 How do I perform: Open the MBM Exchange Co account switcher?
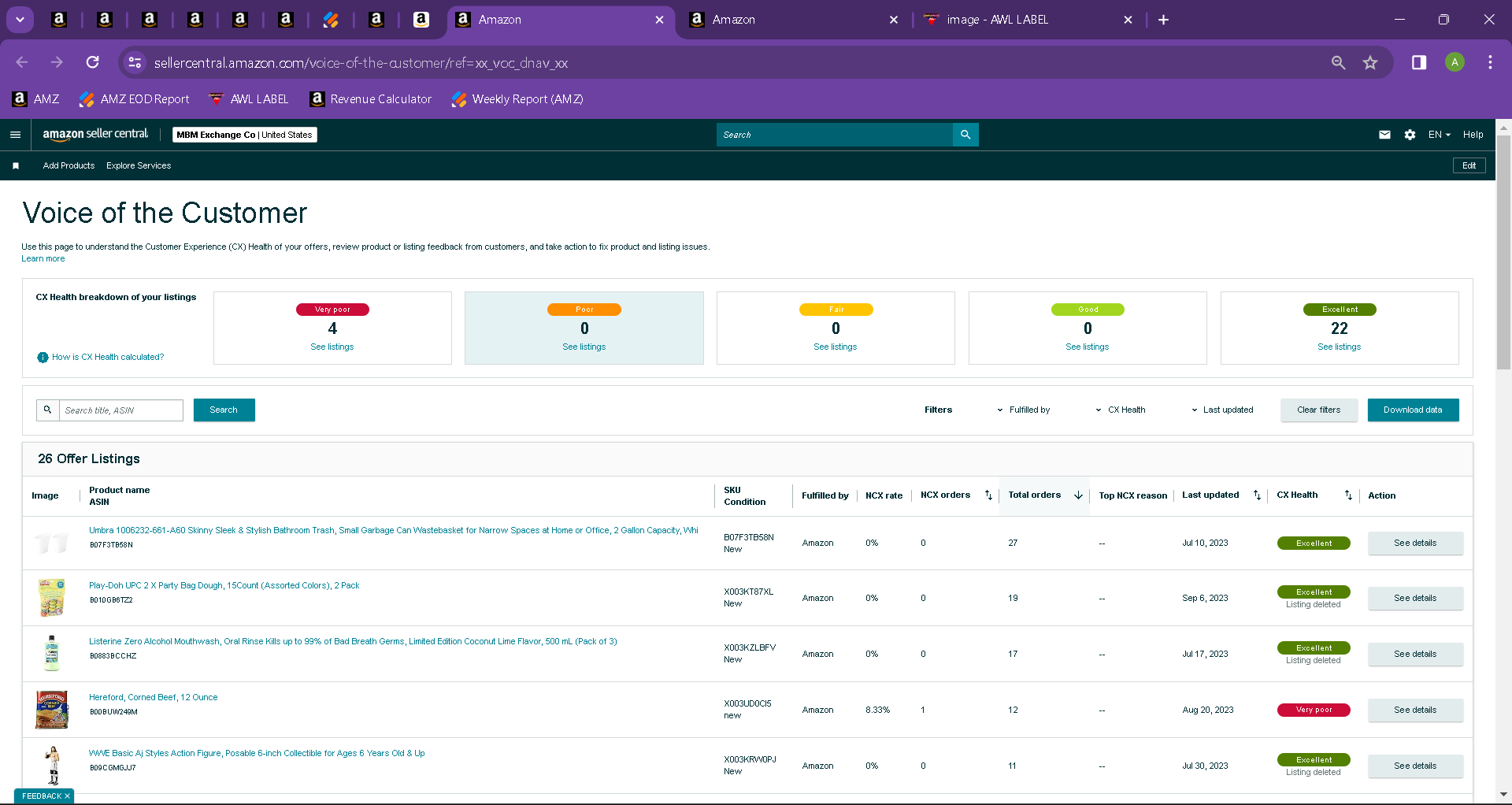[245, 135]
